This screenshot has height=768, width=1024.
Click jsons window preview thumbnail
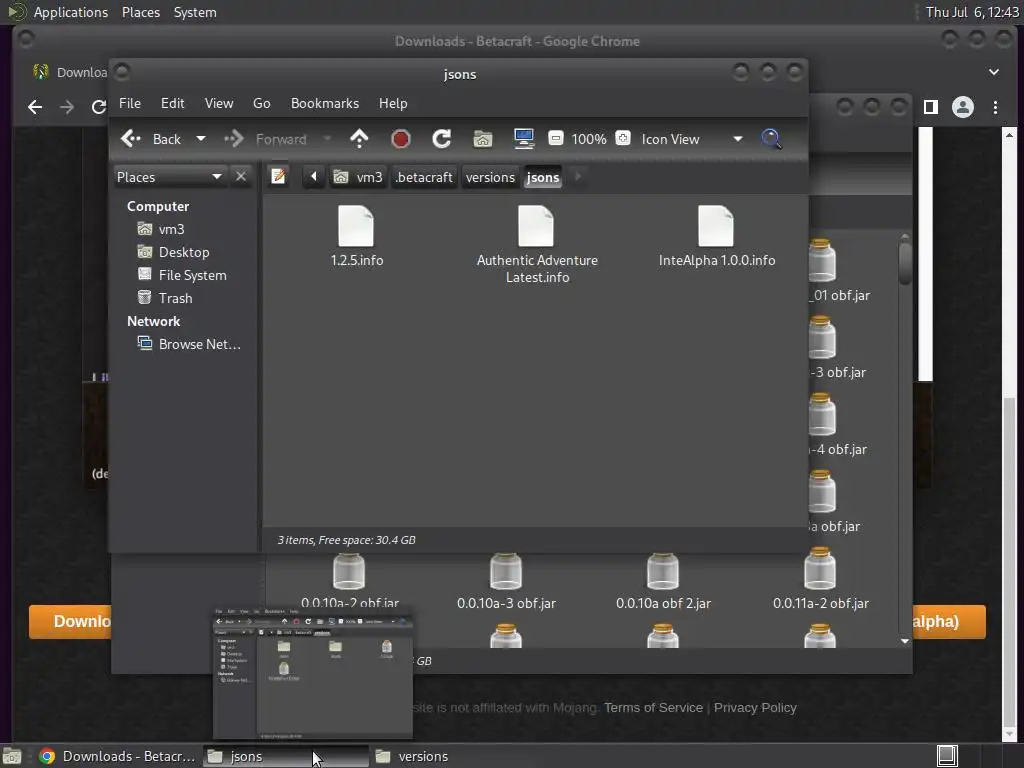coord(313,674)
